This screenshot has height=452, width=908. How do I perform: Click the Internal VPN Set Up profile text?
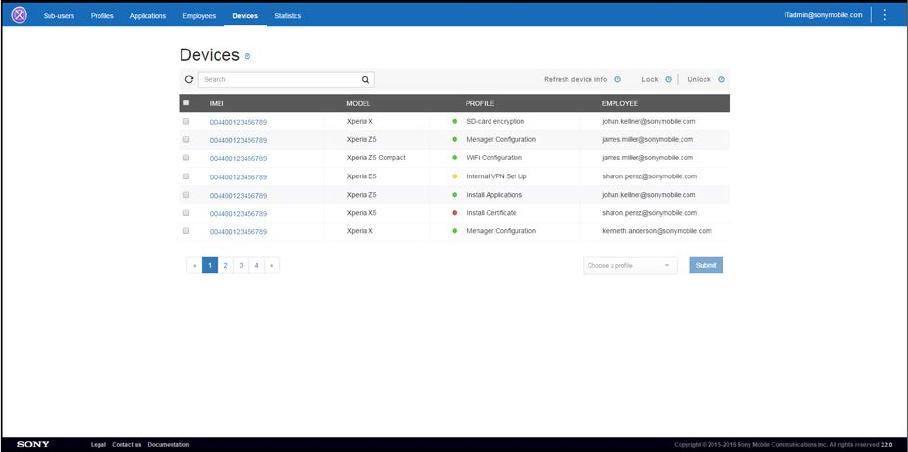pyautogui.click(x=496, y=176)
